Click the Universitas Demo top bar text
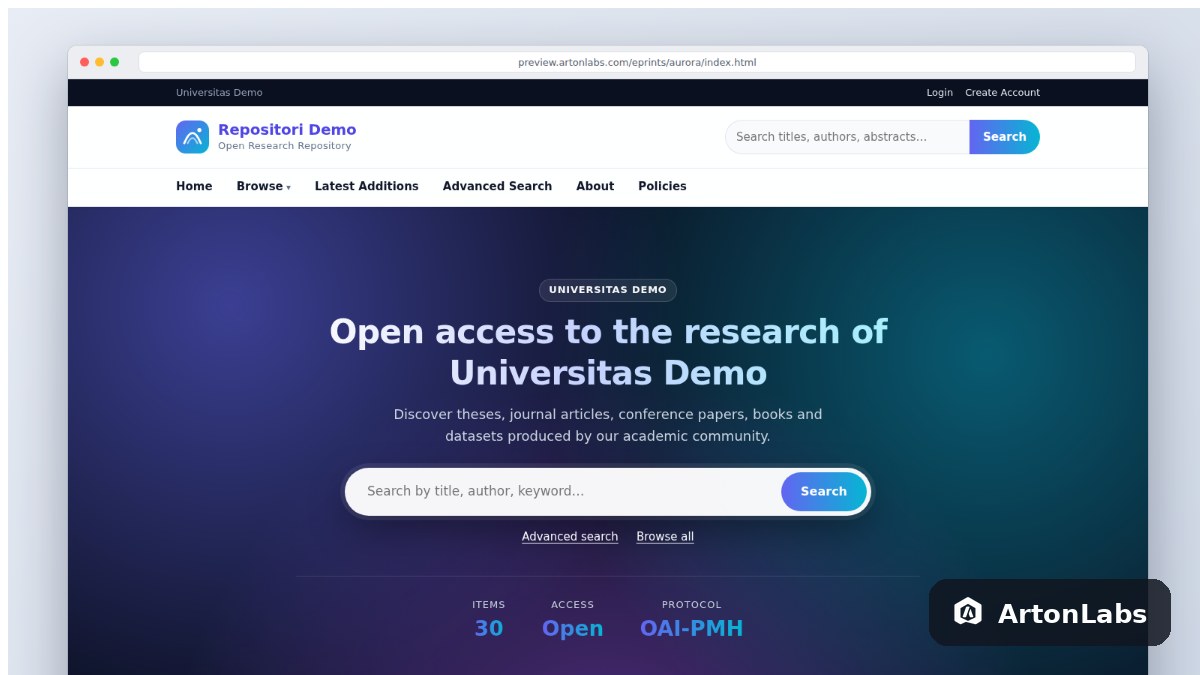 click(219, 93)
